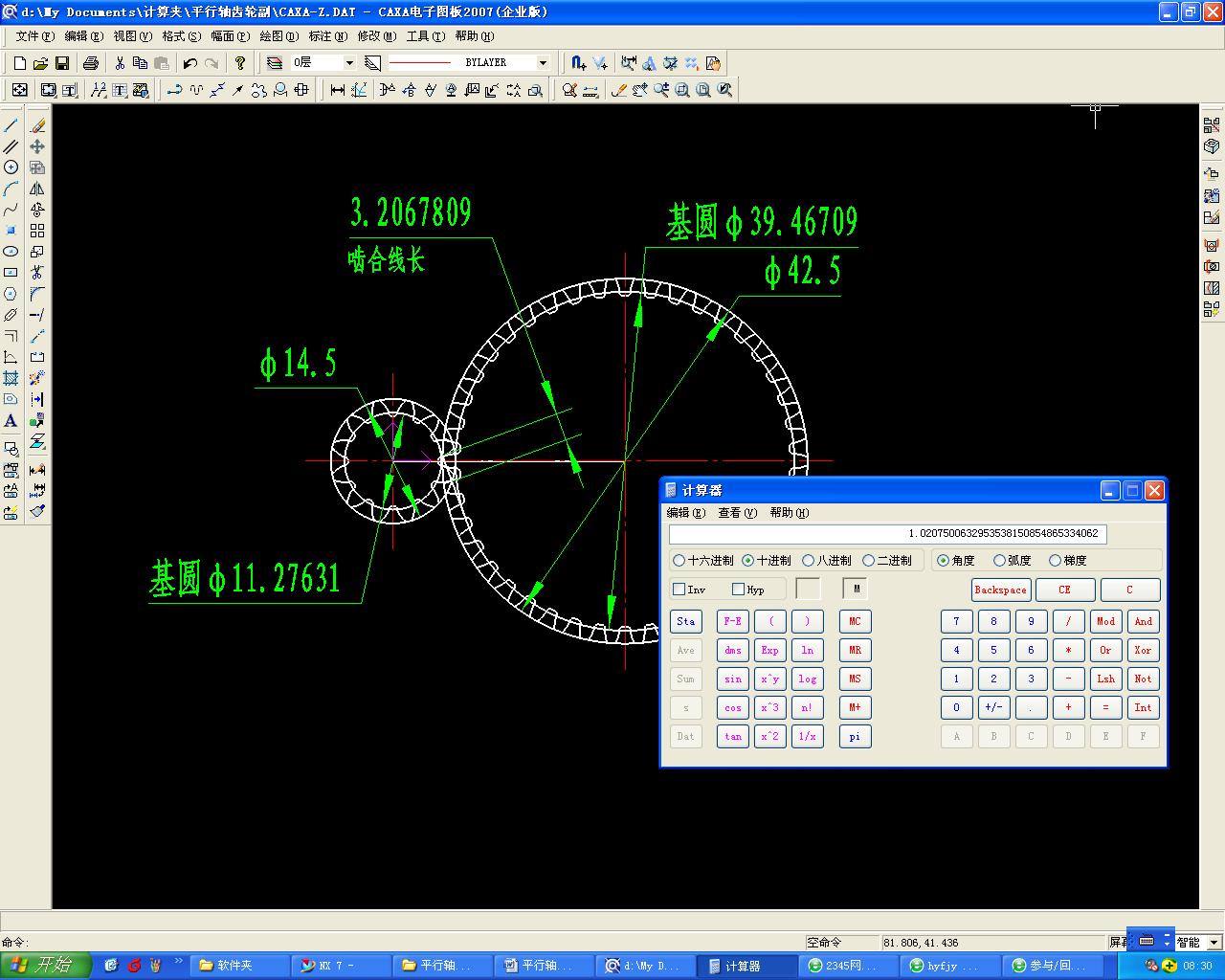1225x980 pixels.
Task: Cut selection with the scissors toolbar icon
Action: pos(120,63)
